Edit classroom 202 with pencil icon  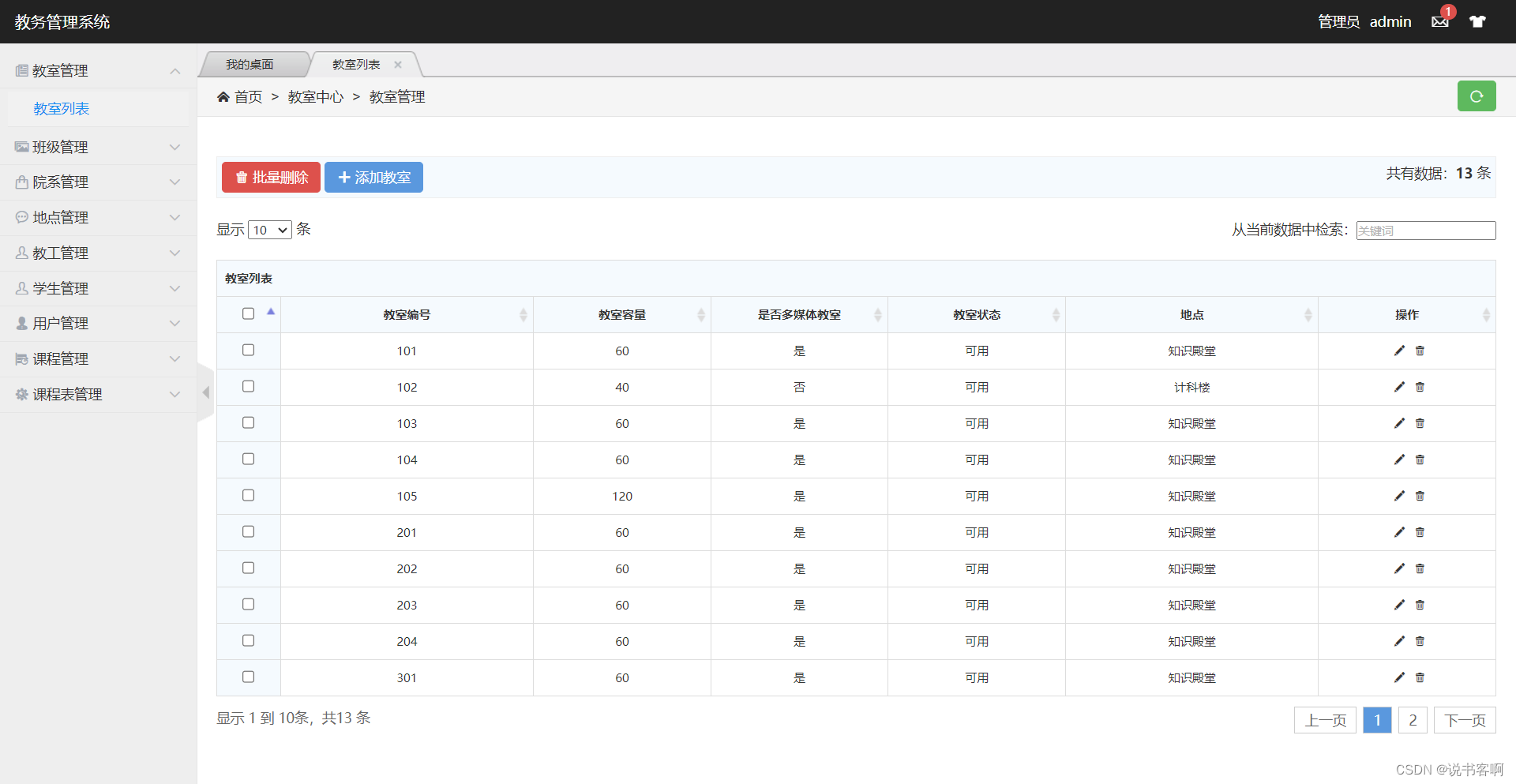(1399, 568)
